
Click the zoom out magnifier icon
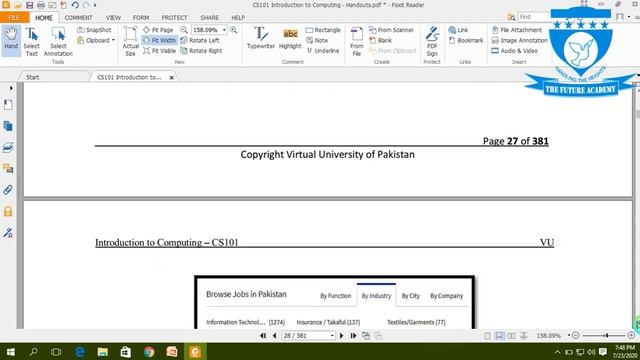pos(184,30)
